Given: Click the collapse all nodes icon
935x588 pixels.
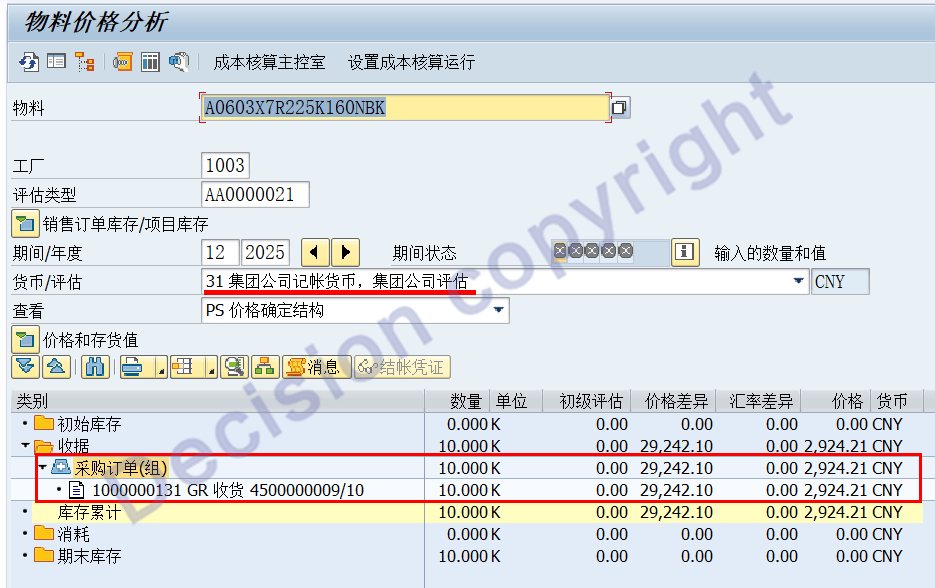Looking at the screenshot, I should pos(56,367).
